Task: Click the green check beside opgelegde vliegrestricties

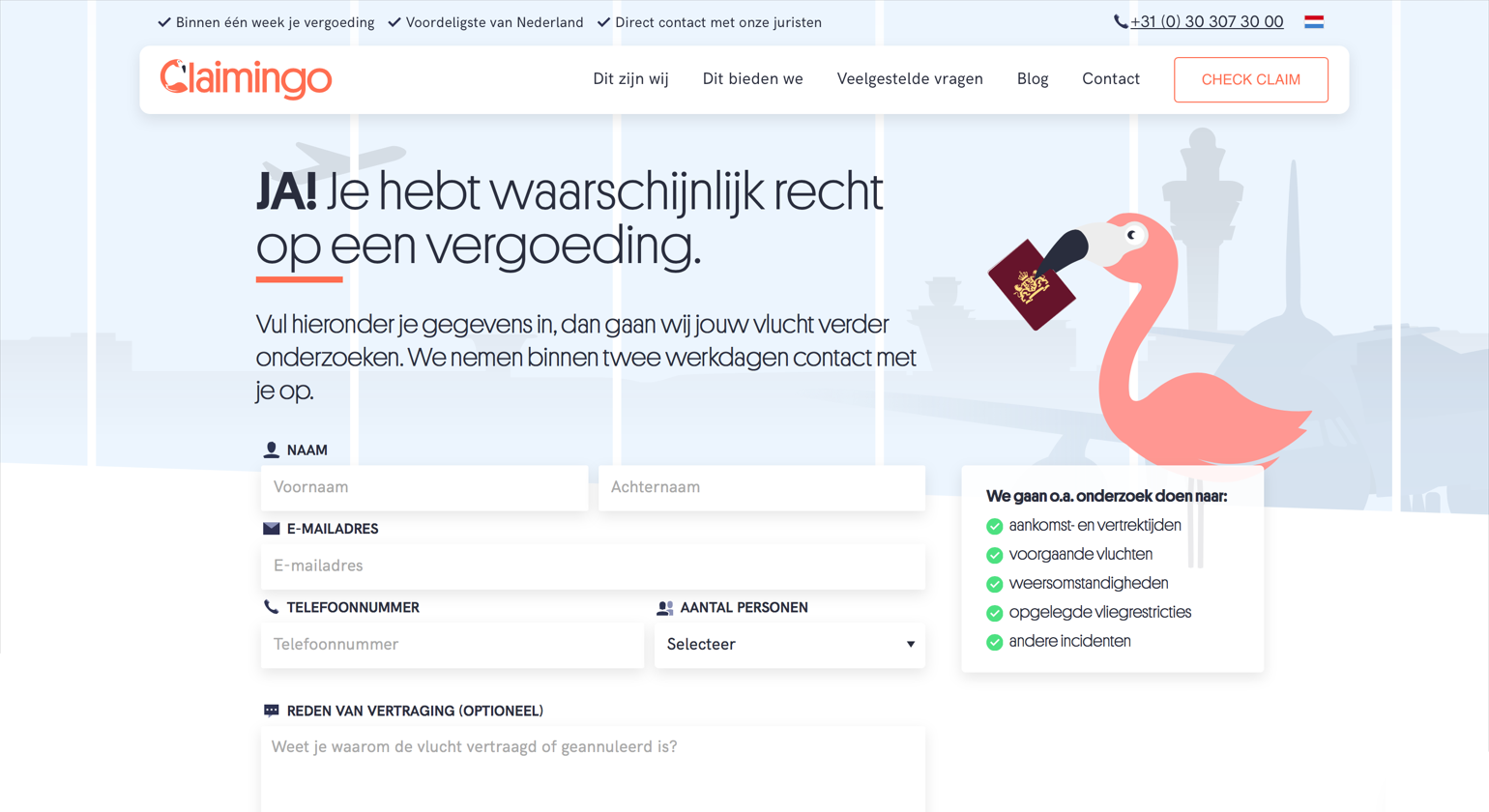Action: coord(994,613)
